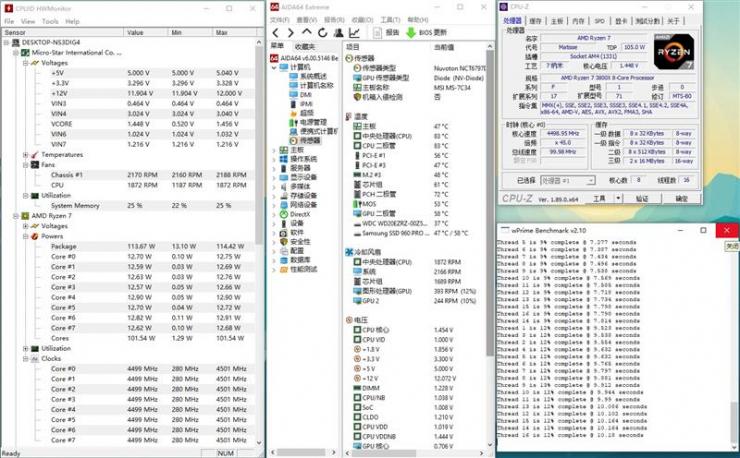This screenshot has height=458, width=740.
Task: Click the Value column header in HWMonitor
Action: coord(146,33)
